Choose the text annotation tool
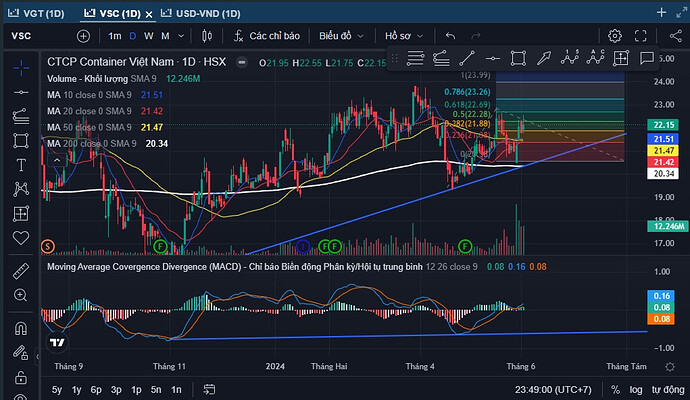The width and height of the screenshot is (690, 400). click(21, 164)
